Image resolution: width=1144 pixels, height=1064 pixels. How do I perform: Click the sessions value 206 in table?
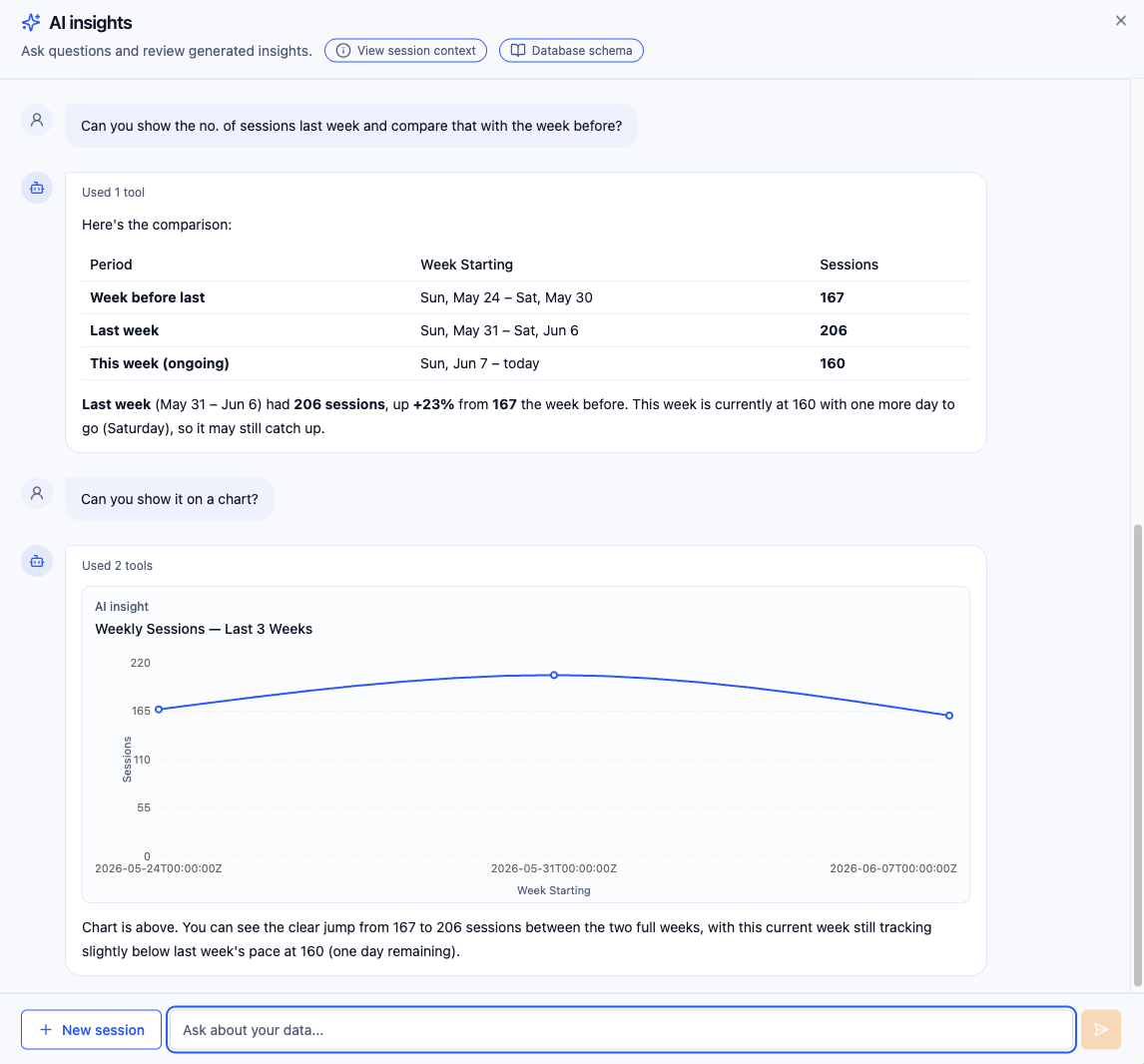pos(834,330)
